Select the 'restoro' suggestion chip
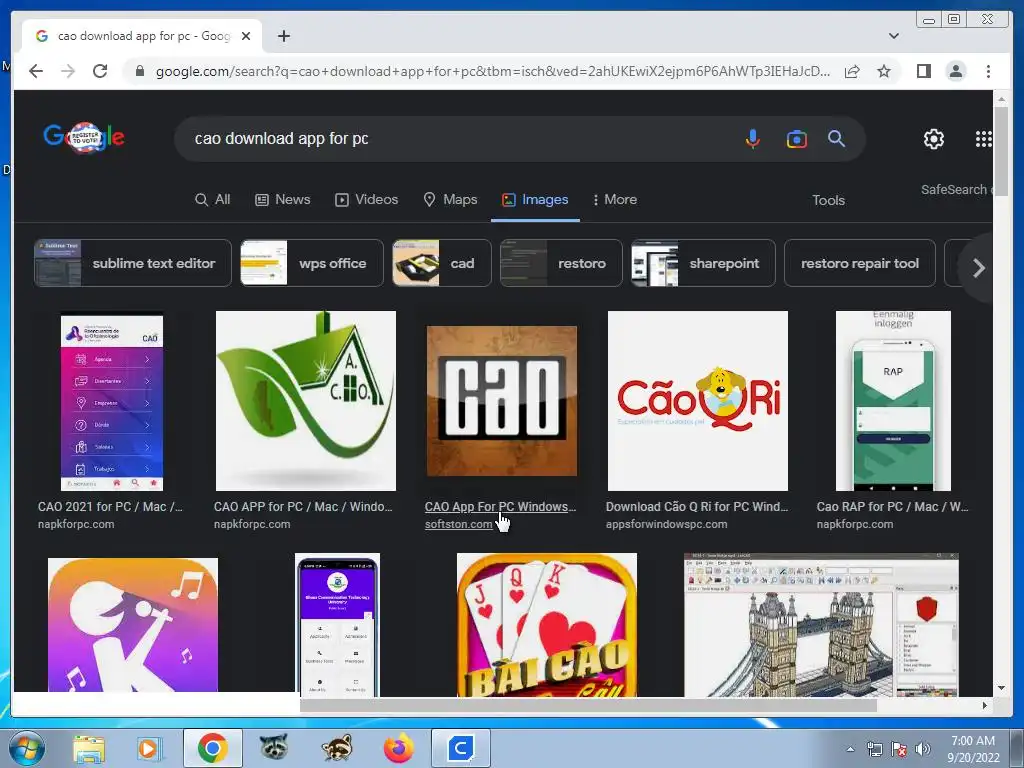The height and width of the screenshot is (768, 1024). [561, 263]
